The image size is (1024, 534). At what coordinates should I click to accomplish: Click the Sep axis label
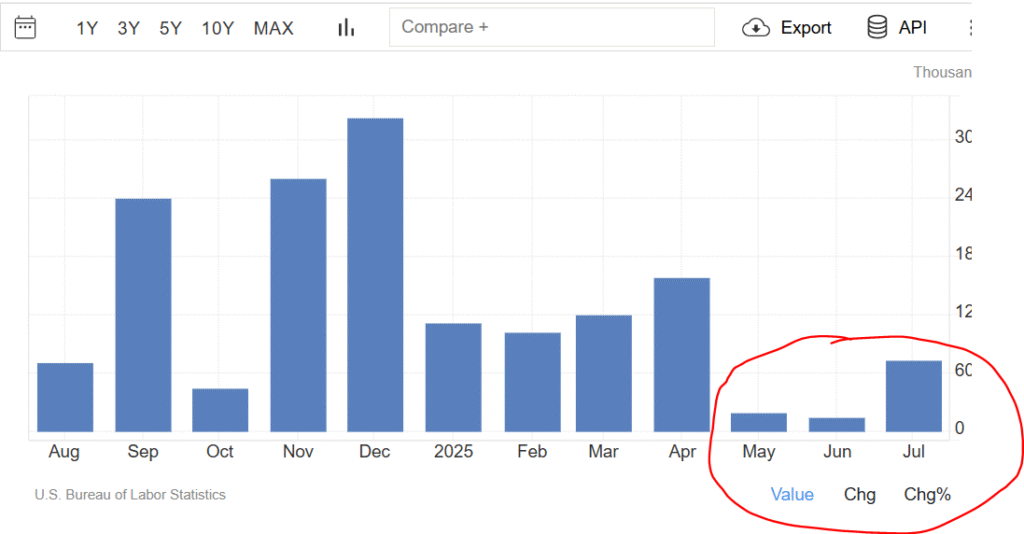[x=143, y=452]
